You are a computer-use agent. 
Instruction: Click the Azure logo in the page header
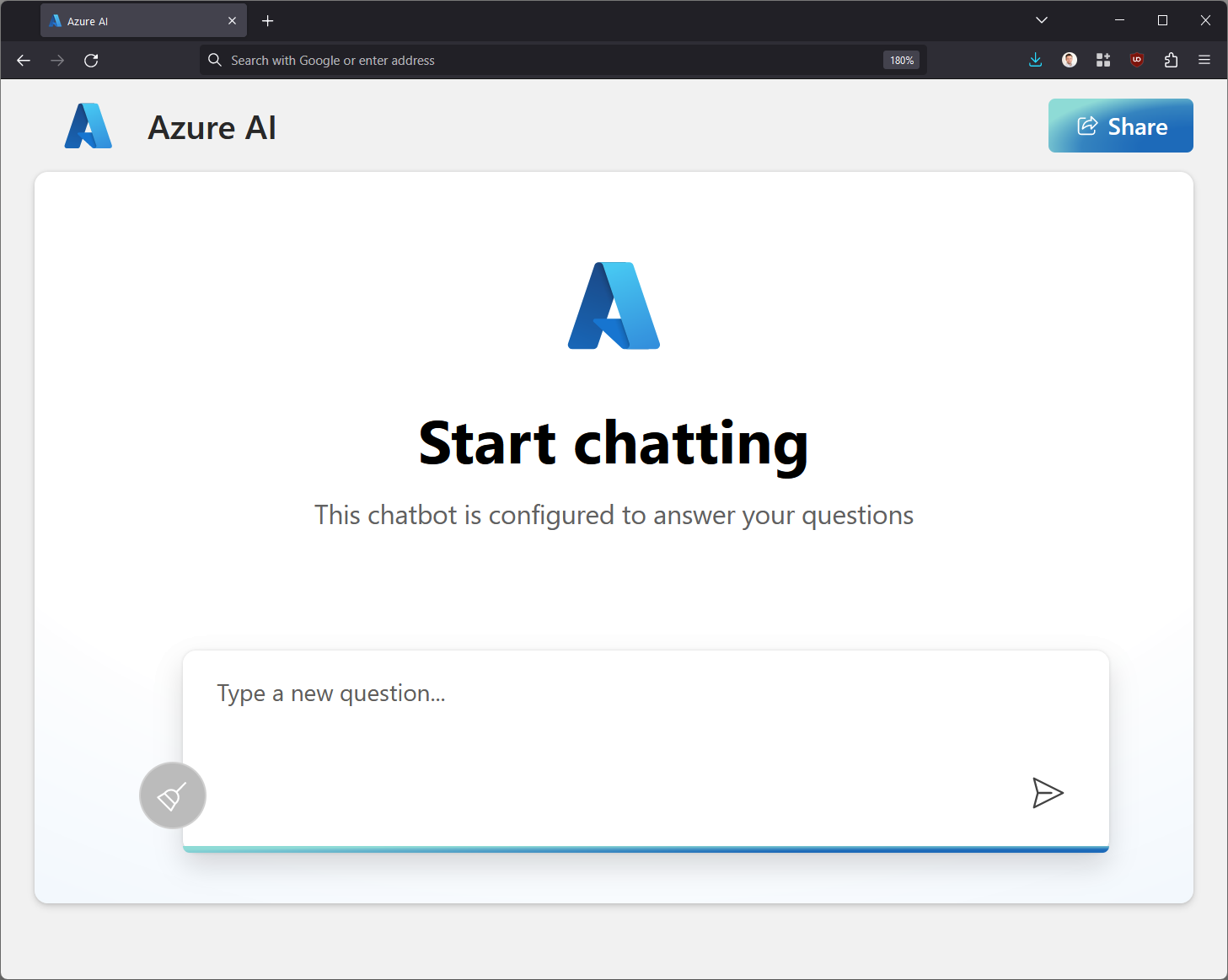pyautogui.click(x=88, y=126)
